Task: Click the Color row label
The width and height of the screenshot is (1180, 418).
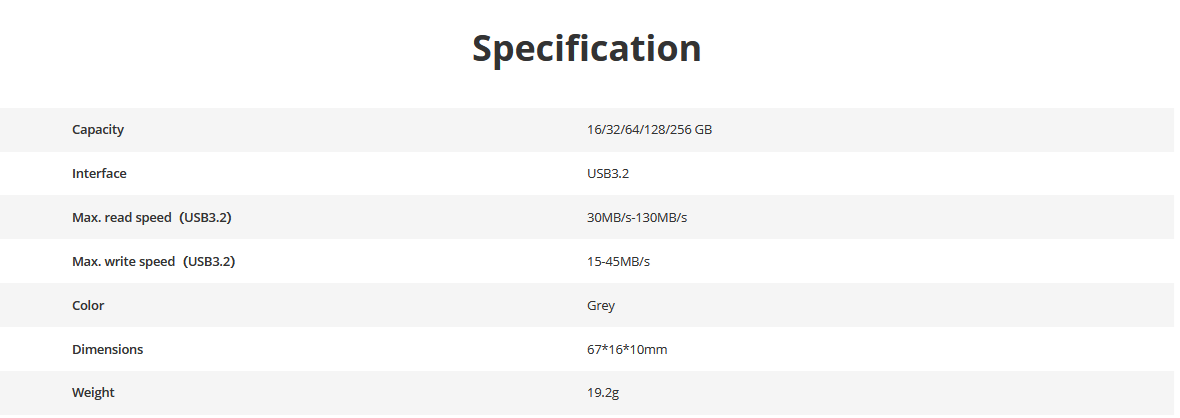Action: pos(88,306)
